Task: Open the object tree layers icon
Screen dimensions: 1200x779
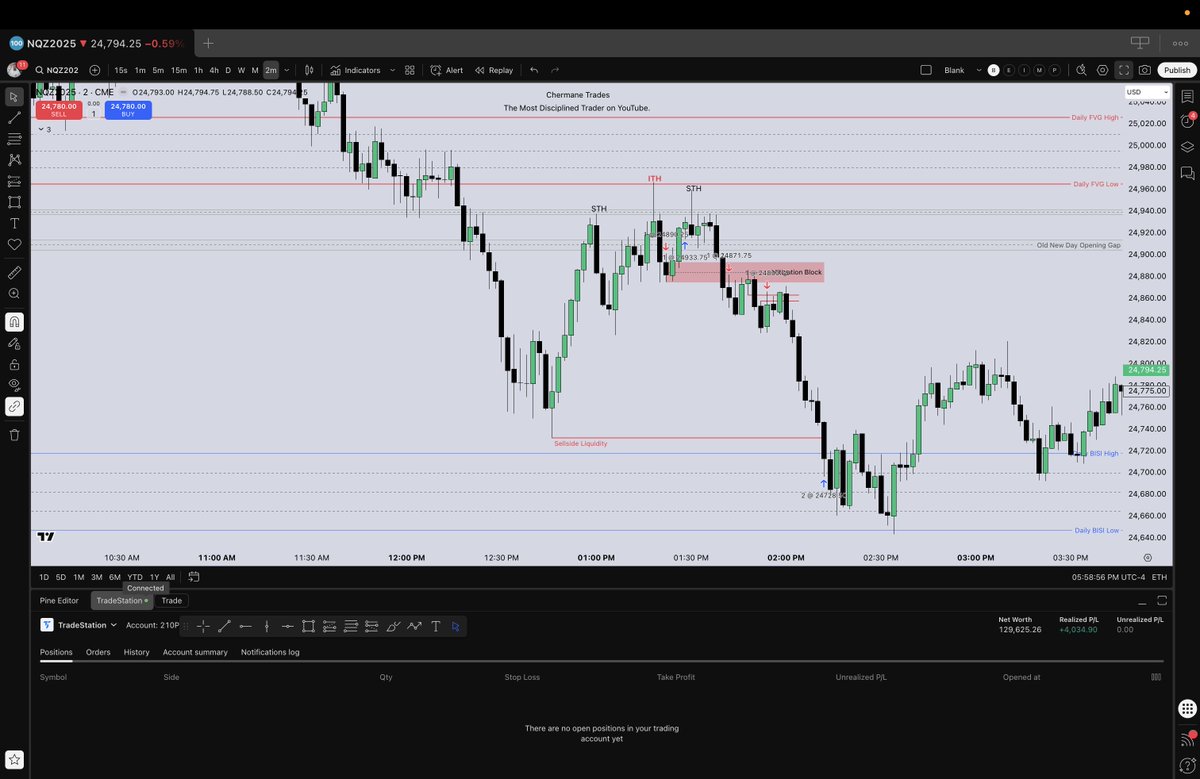Action: tap(1188, 147)
